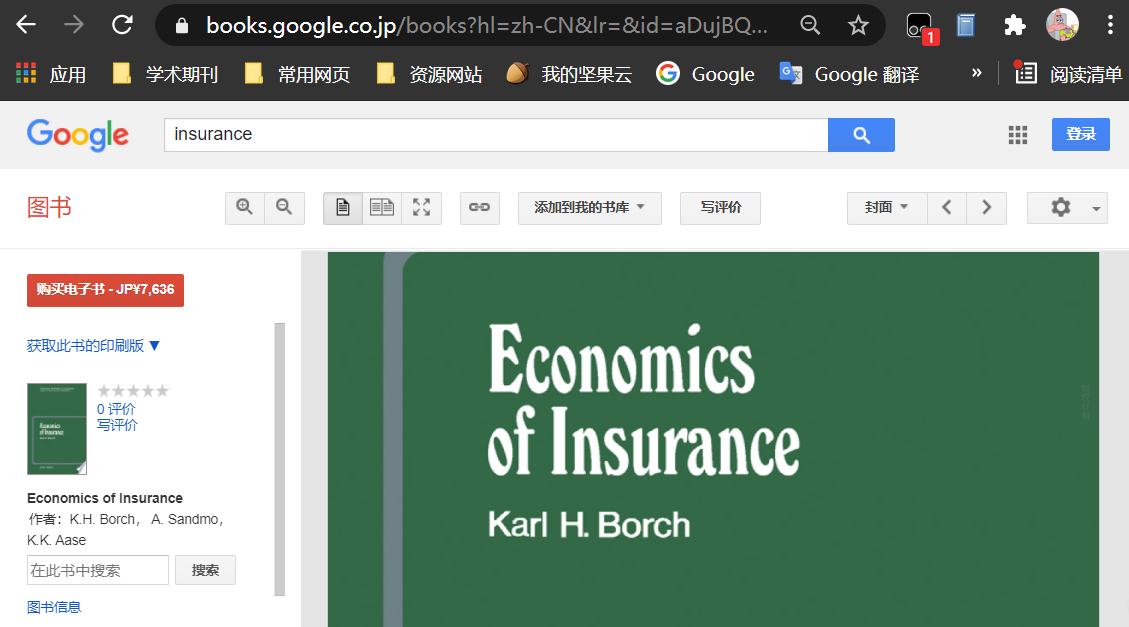This screenshot has height=627, width=1129.
Task: Open 添加到我的书库 dropdown
Action: (x=590, y=208)
